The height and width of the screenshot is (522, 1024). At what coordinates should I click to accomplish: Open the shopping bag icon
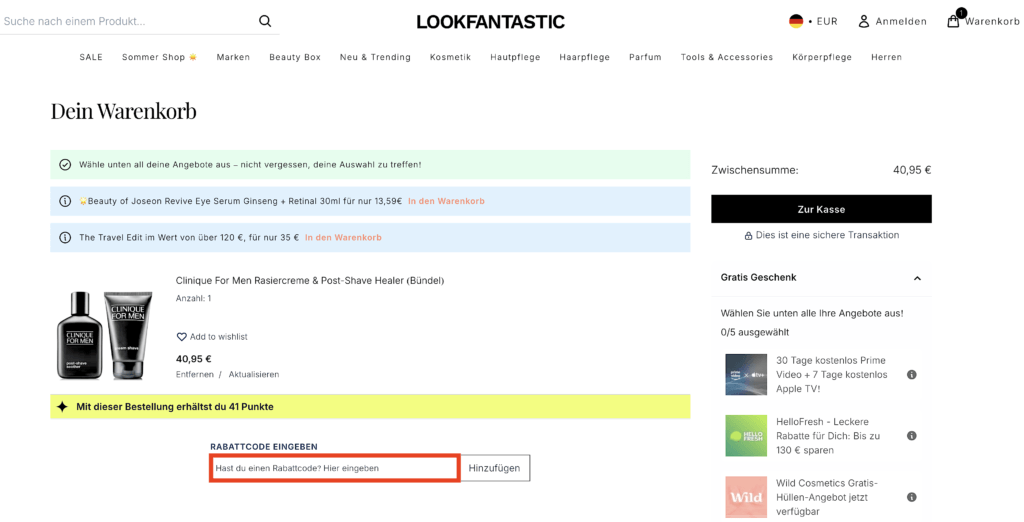(x=953, y=21)
